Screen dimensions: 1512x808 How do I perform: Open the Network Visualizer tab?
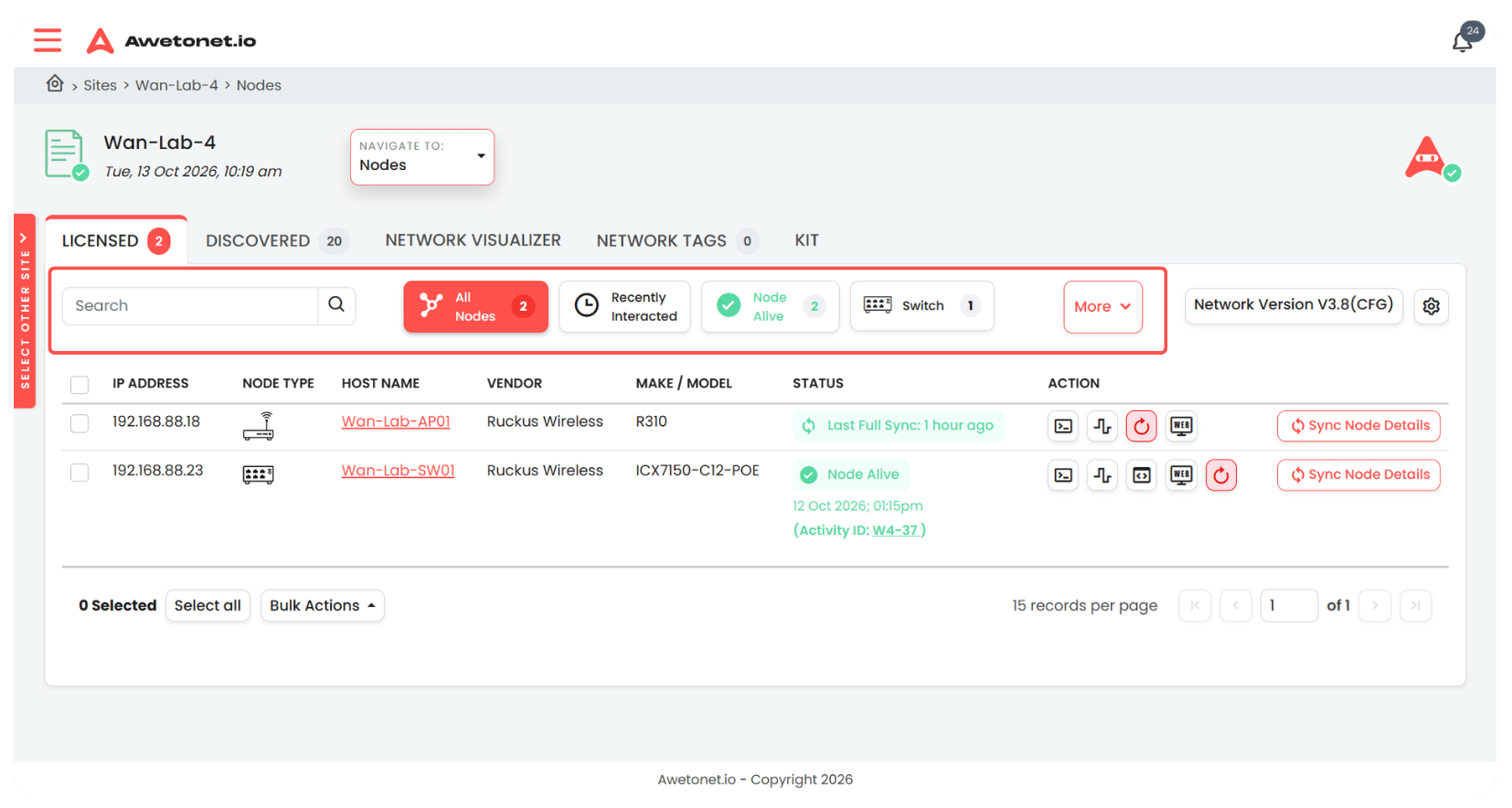point(473,240)
